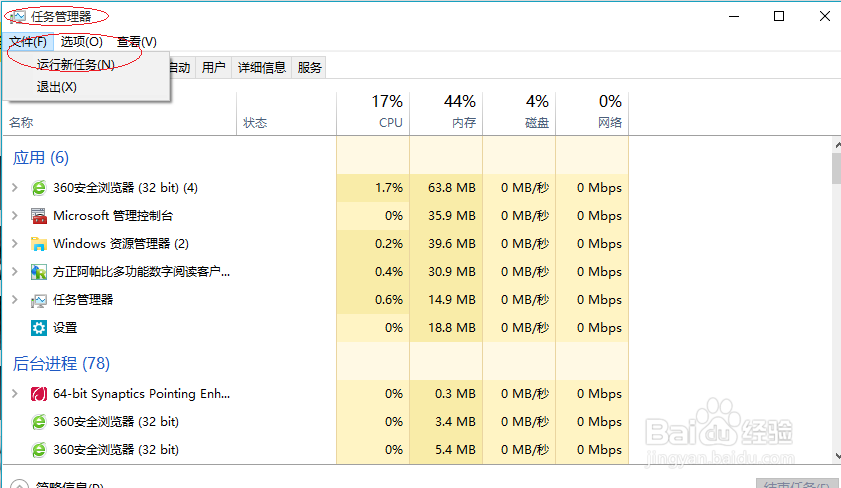Expand the 方正阿帕比 reader row
This screenshot has height=488, width=841.
[15, 271]
